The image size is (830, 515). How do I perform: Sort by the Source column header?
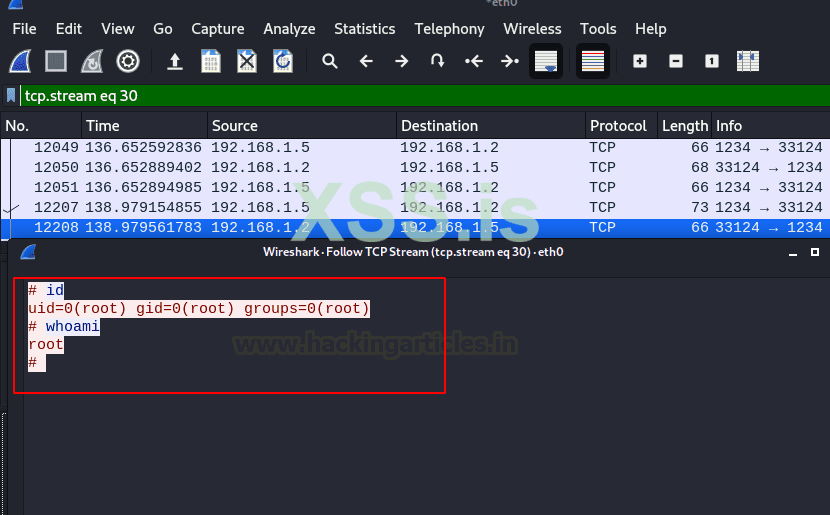pyautogui.click(x=302, y=126)
